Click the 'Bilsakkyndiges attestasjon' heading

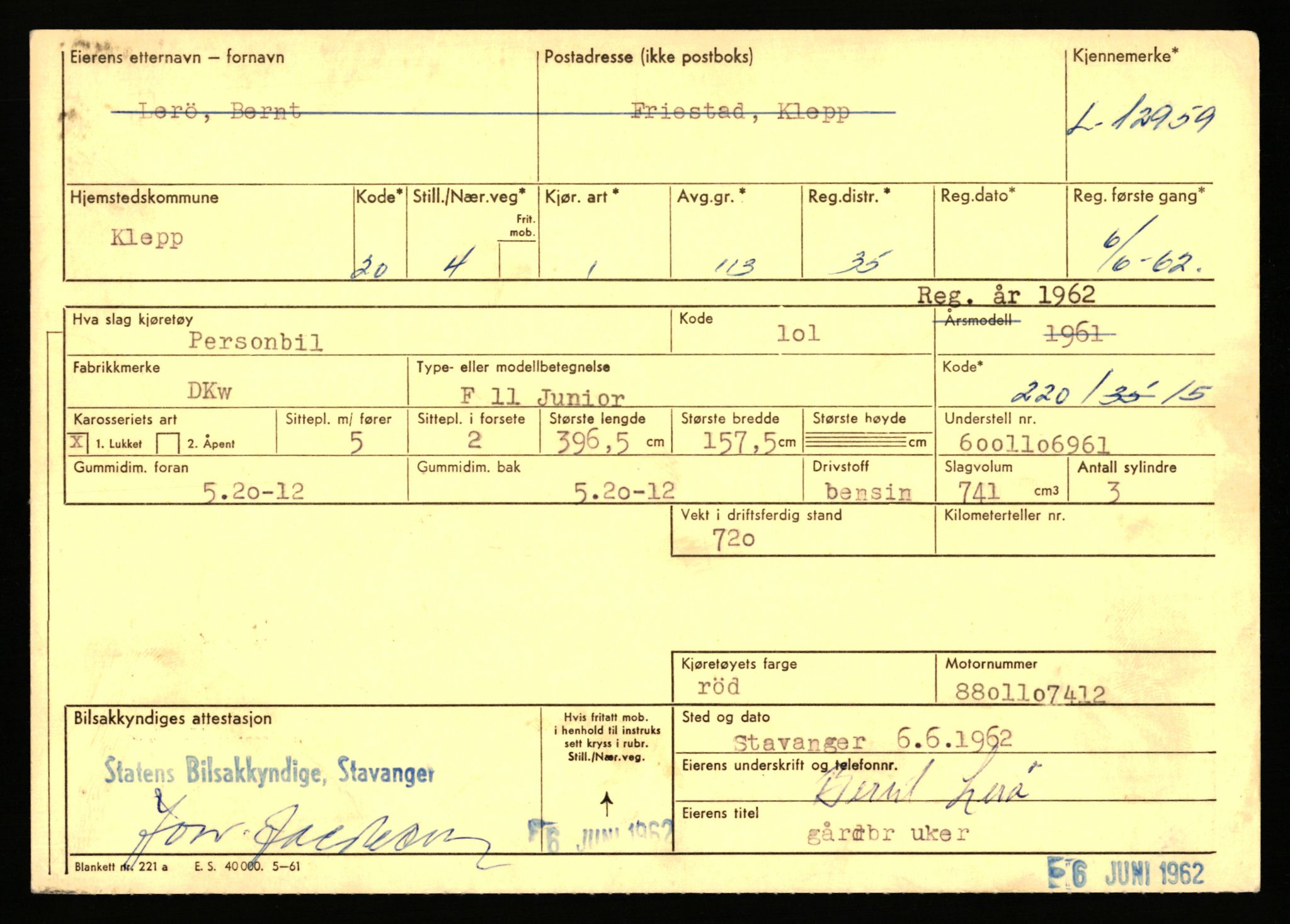tap(173, 719)
